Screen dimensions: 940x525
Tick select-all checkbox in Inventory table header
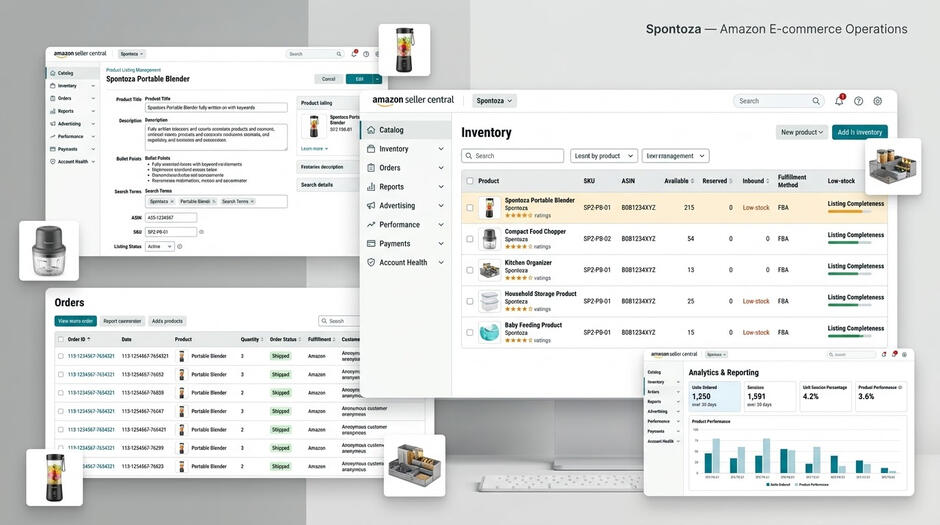click(470, 181)
